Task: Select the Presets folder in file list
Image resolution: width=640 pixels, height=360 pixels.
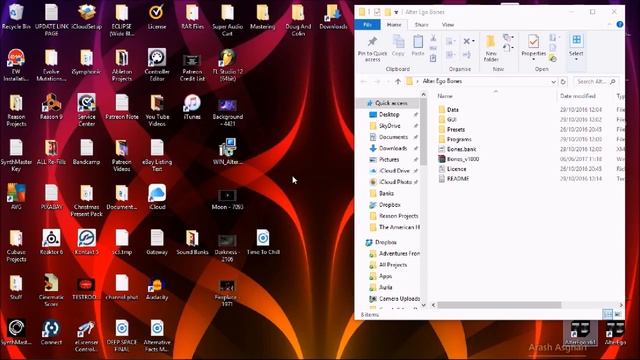Action: tap(456, 129)
